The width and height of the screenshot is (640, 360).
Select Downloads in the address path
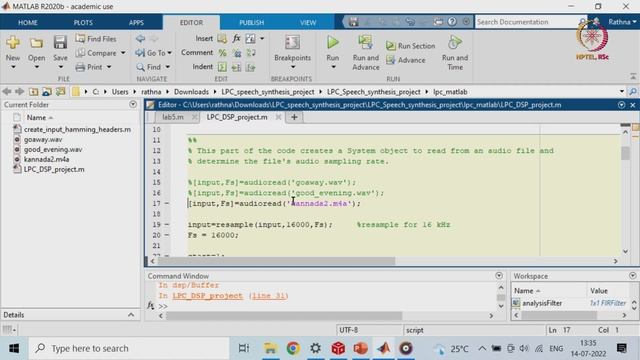(191, 92)
